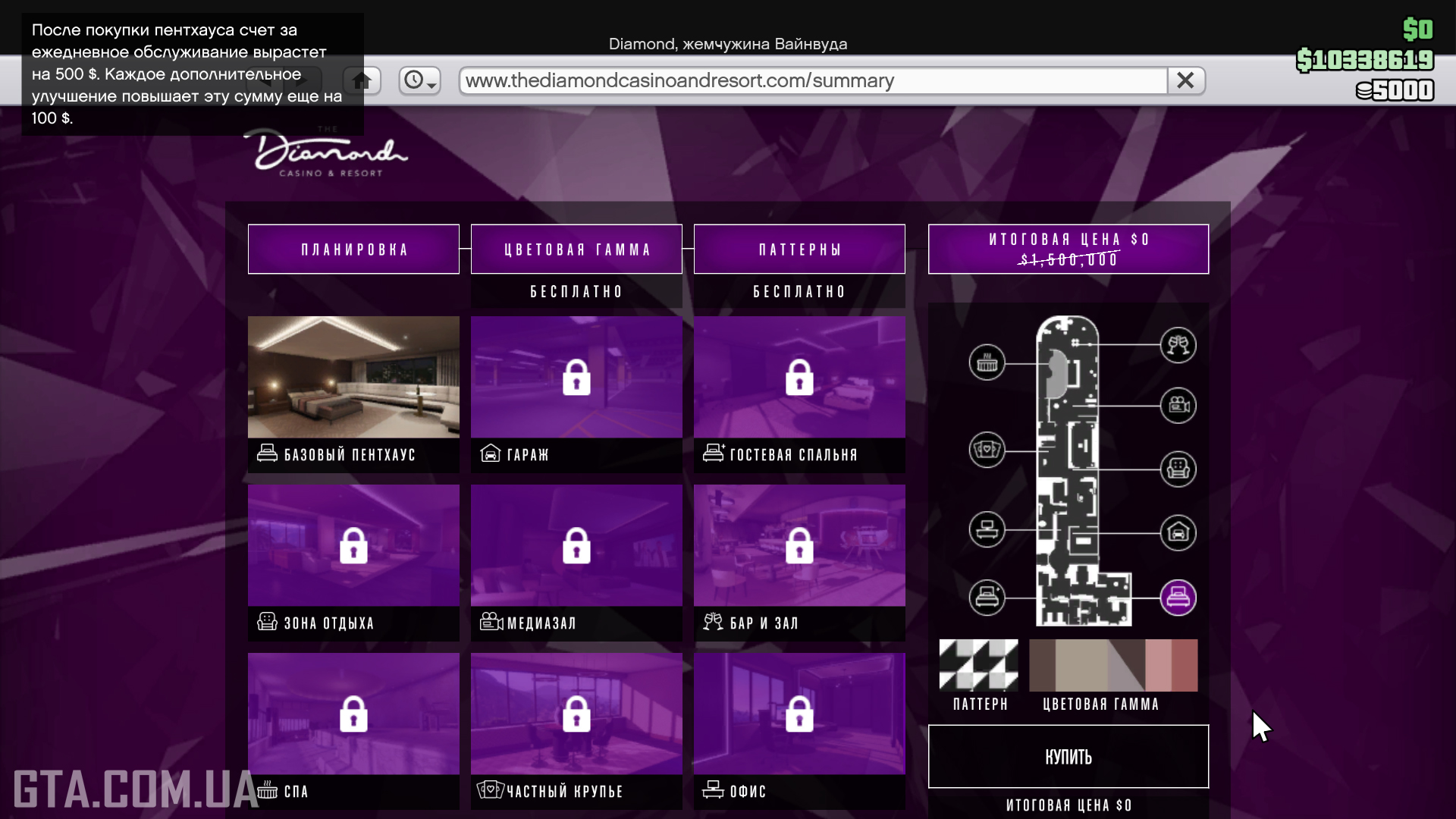Click the Цветовая гамма color swatch preview
Screen dimensions: 1456x819
(1112, 665)
